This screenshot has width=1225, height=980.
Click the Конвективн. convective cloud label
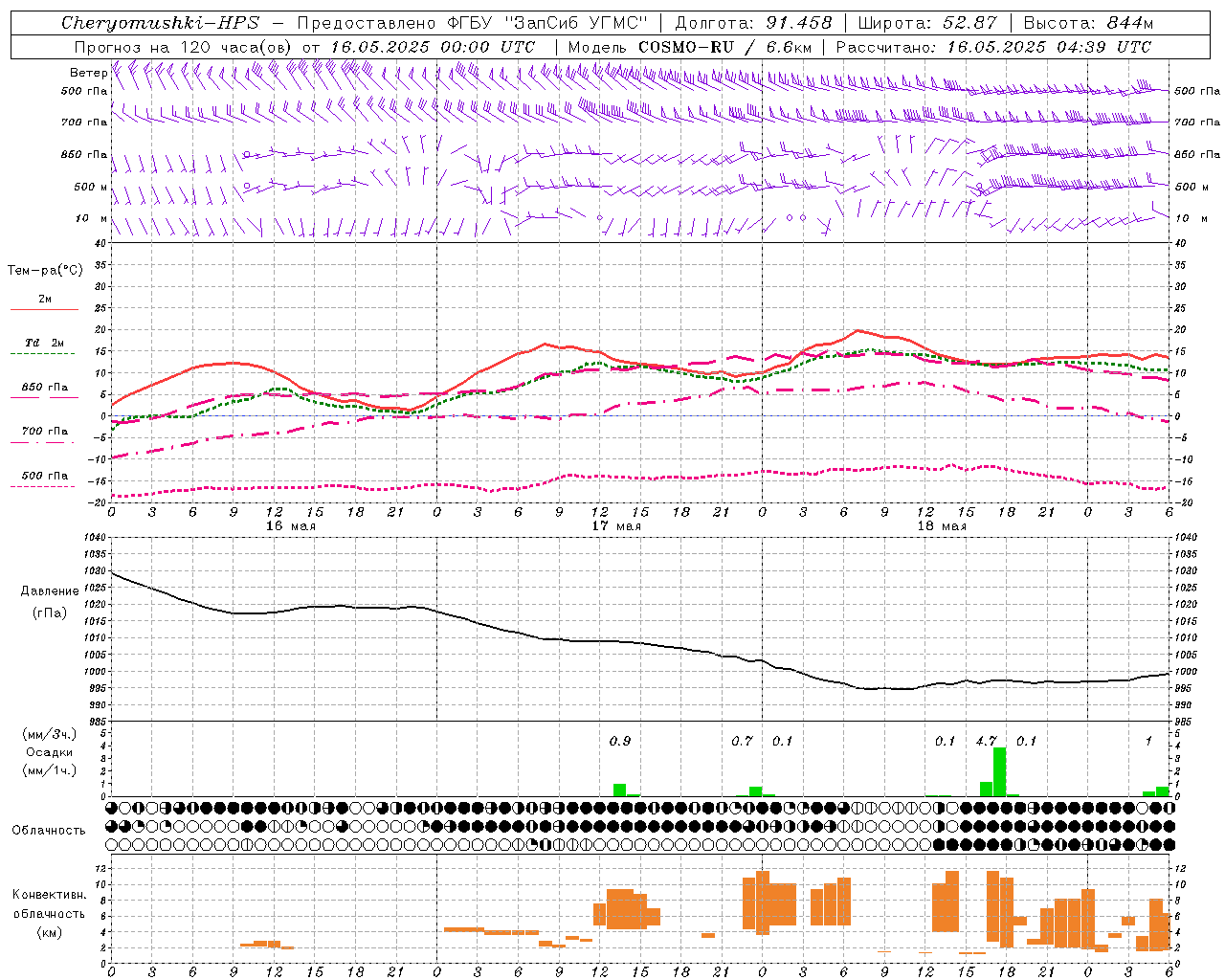coord(49,895)
